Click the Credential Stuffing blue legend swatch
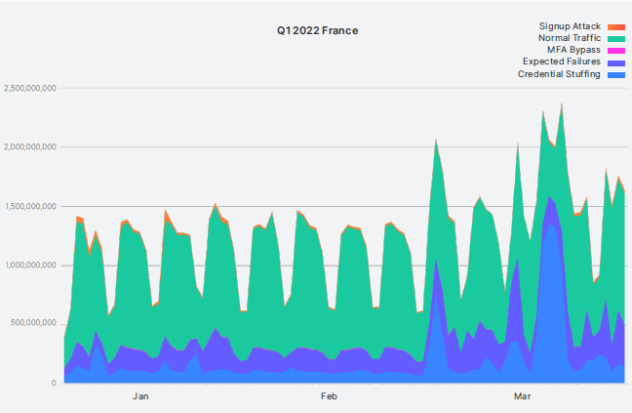Screen dimensions: 632x413 pos(617,74)
